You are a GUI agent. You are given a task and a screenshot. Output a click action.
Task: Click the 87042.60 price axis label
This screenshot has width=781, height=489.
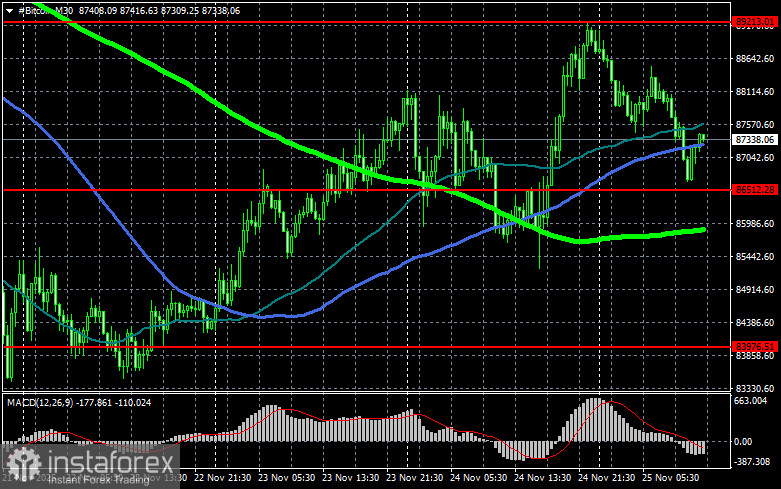(755, 157)
